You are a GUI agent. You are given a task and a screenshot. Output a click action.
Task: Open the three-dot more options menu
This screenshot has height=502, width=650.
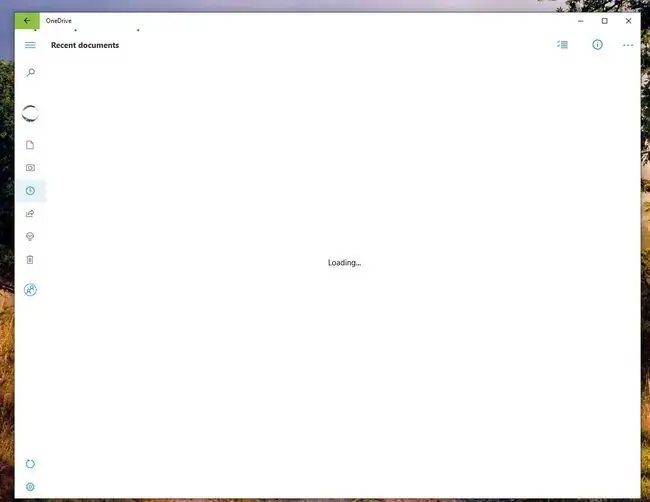[x=628, y=45]
